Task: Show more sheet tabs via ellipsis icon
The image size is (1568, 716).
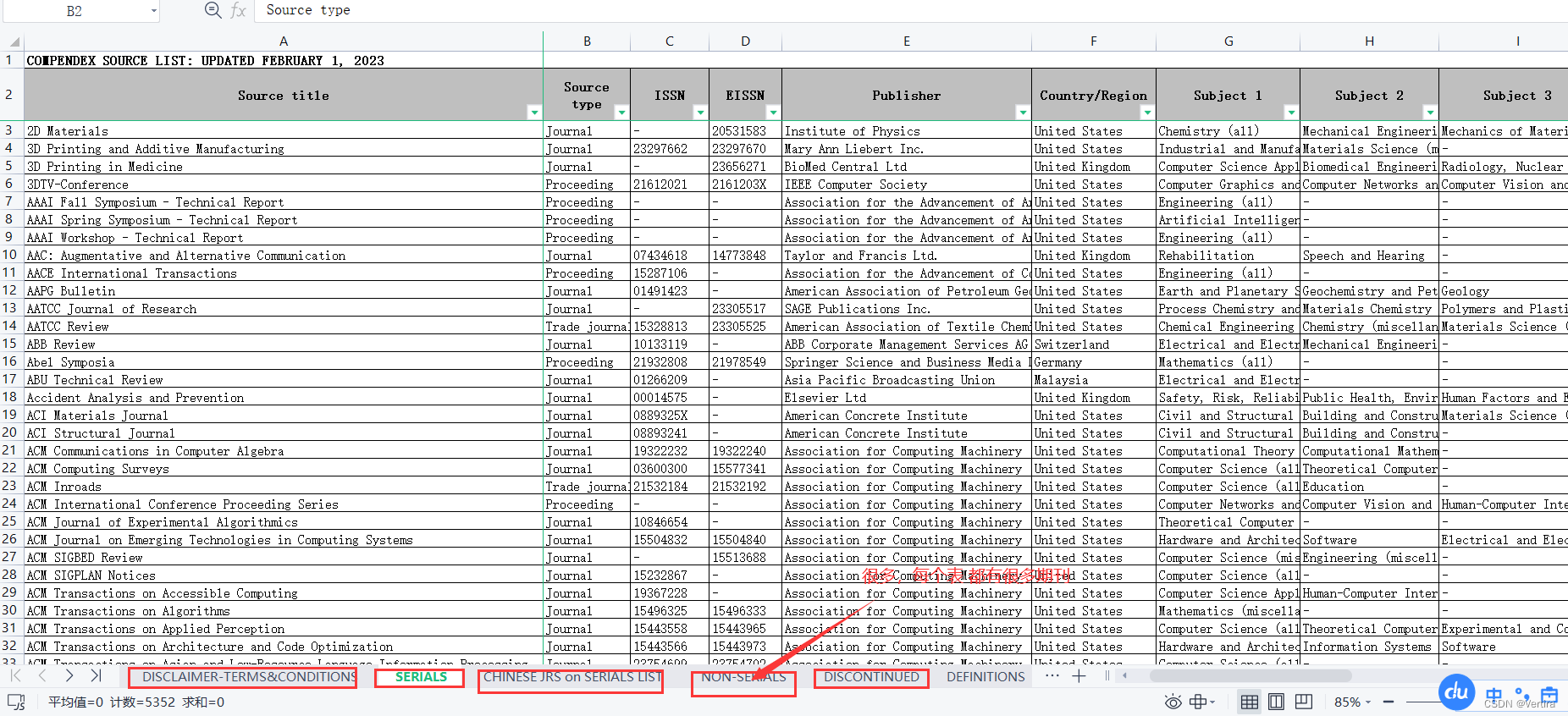Action: pos(1052,676)
